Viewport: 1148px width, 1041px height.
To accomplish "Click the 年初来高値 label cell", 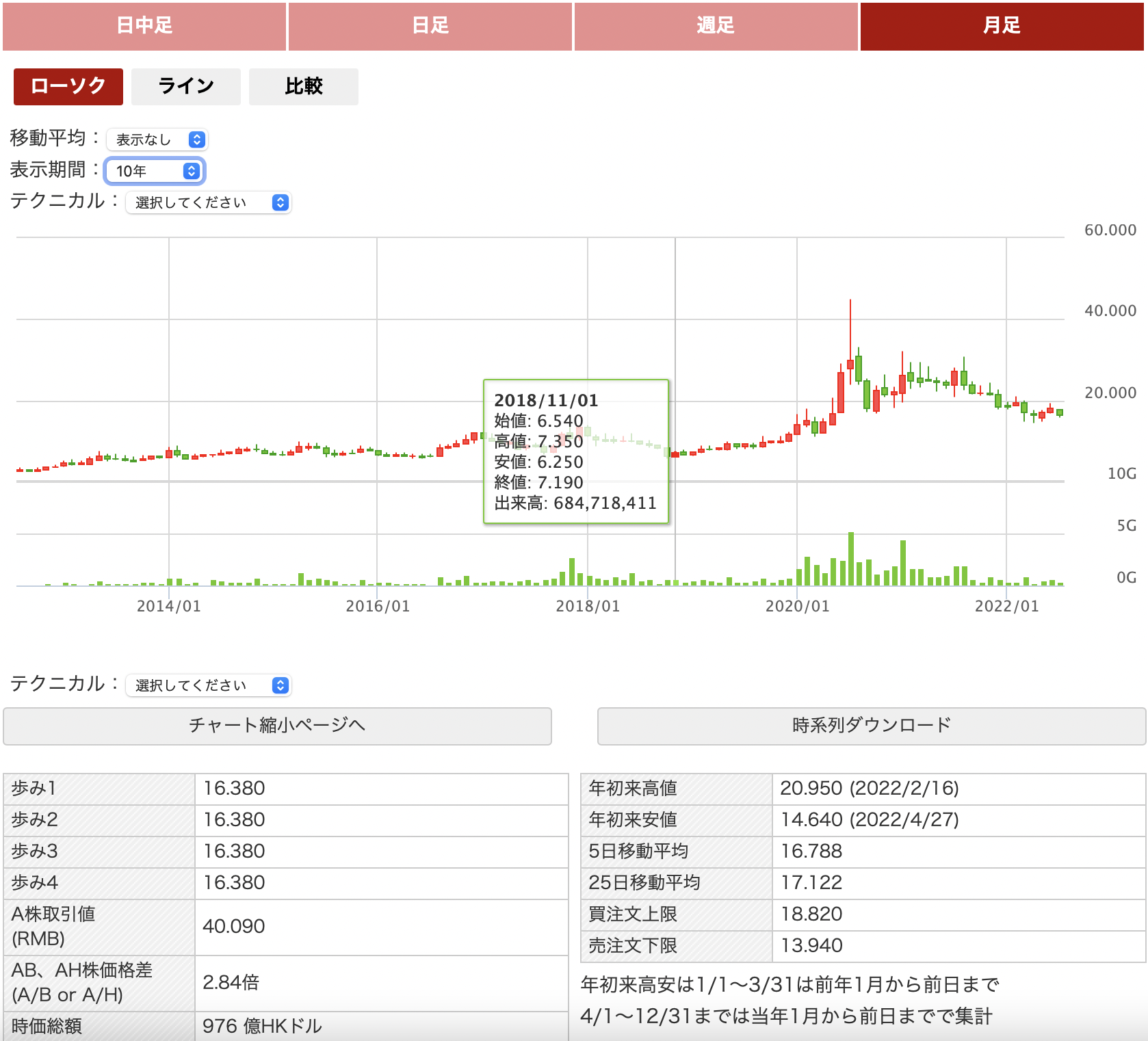I will [677, 789].
